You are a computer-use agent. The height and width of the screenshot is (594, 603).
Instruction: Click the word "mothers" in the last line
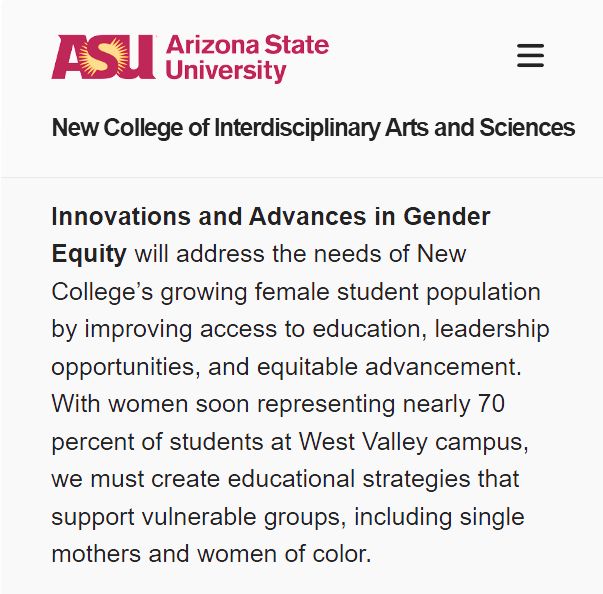(97, 554)
